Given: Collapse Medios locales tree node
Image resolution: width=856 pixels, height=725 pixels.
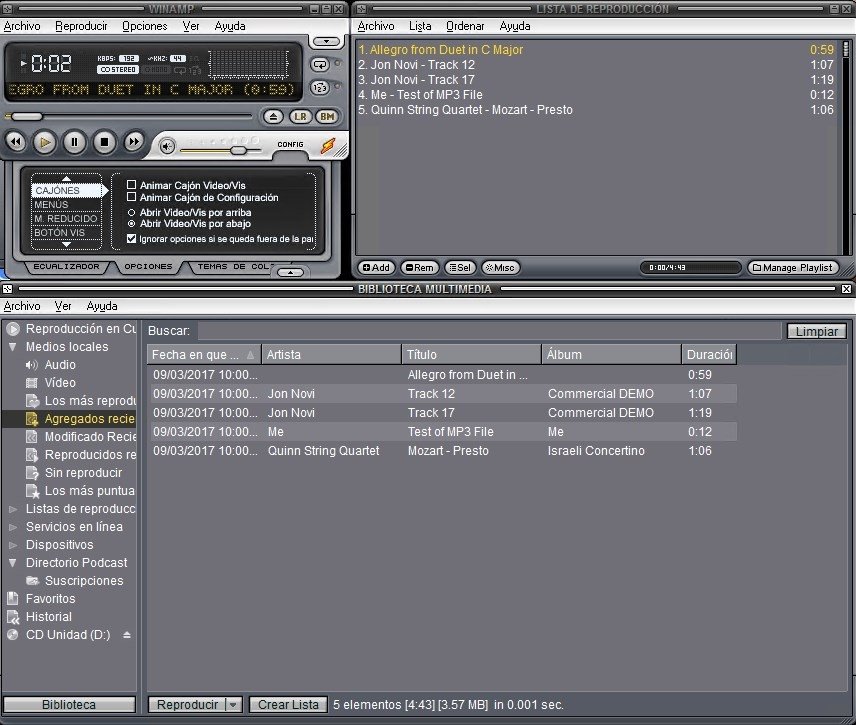Looking at the screenshot, I should pos(13,347).
